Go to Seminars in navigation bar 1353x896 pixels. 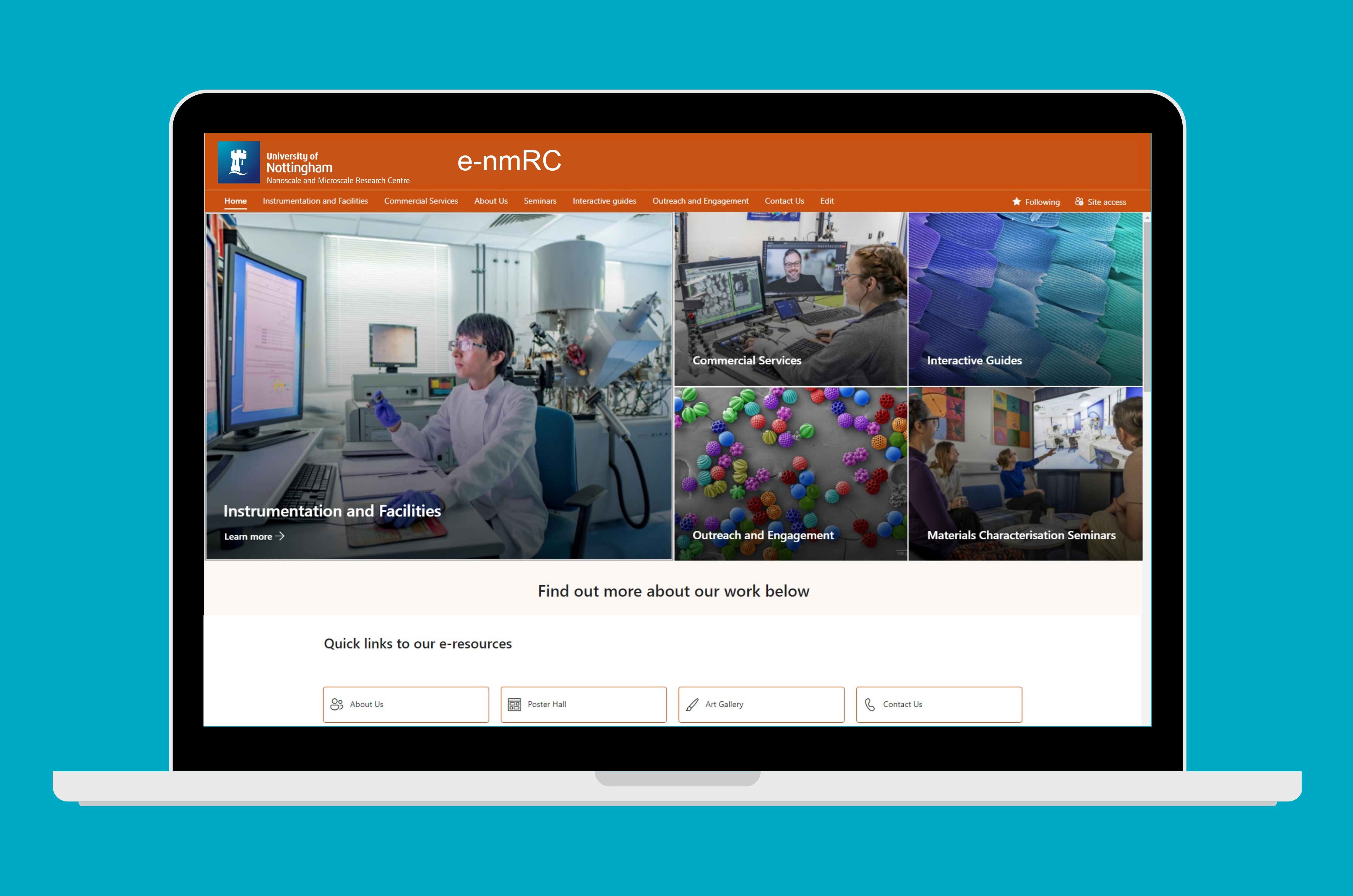pyautogui.click(x=540, y=201)
